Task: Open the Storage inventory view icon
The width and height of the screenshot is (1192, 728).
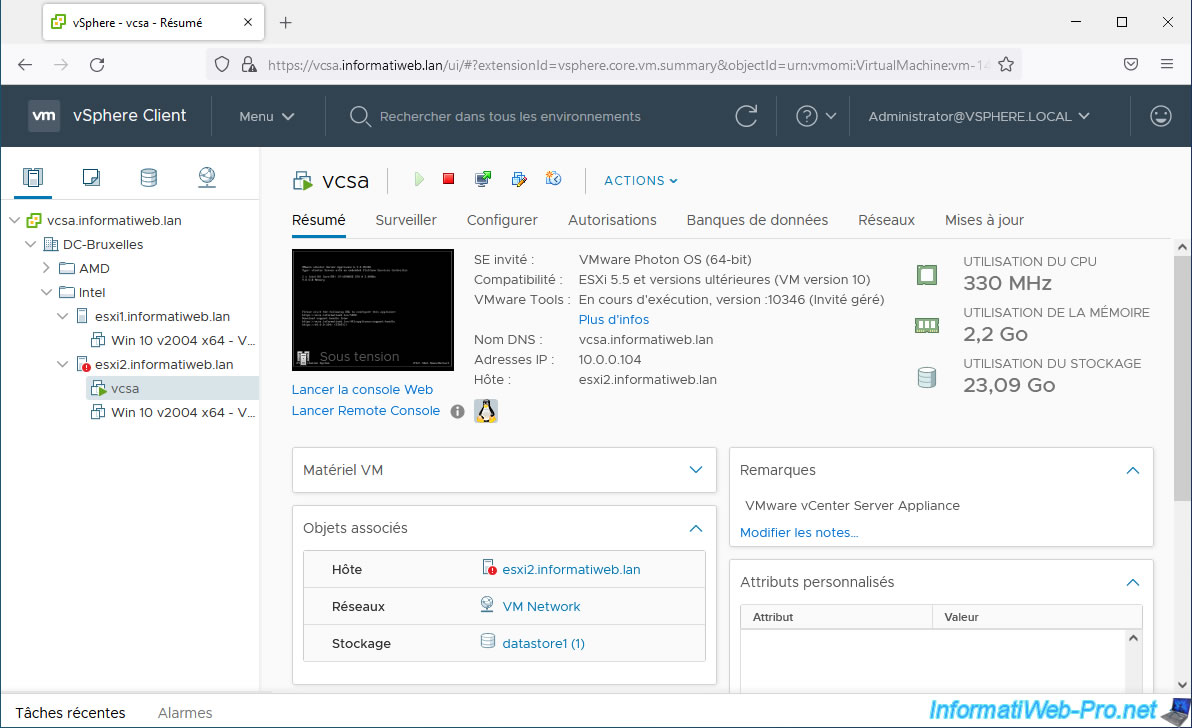Action: point(148,178)
